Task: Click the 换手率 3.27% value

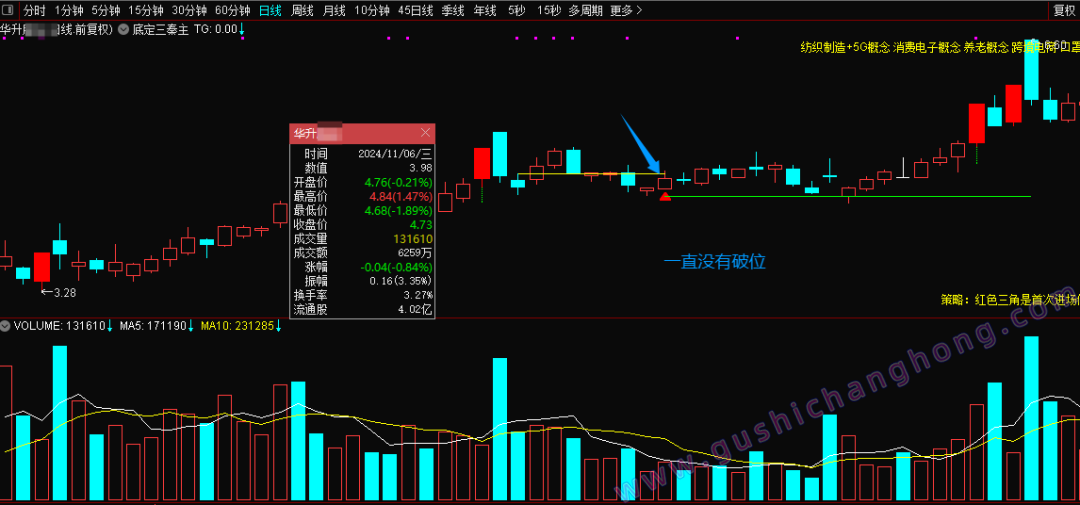Action: point(419,296)
